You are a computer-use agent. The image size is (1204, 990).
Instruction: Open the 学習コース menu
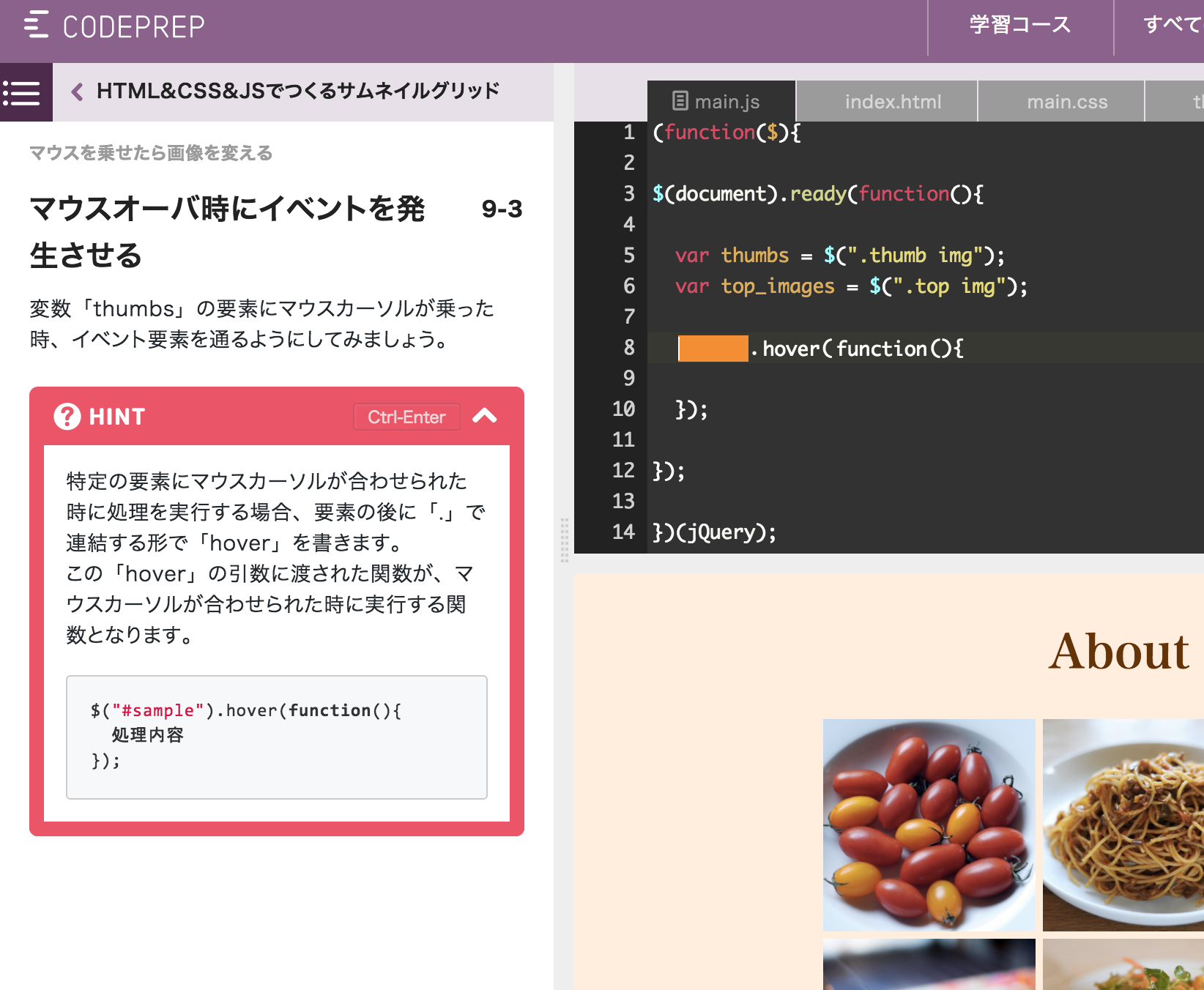(1020, 25)
